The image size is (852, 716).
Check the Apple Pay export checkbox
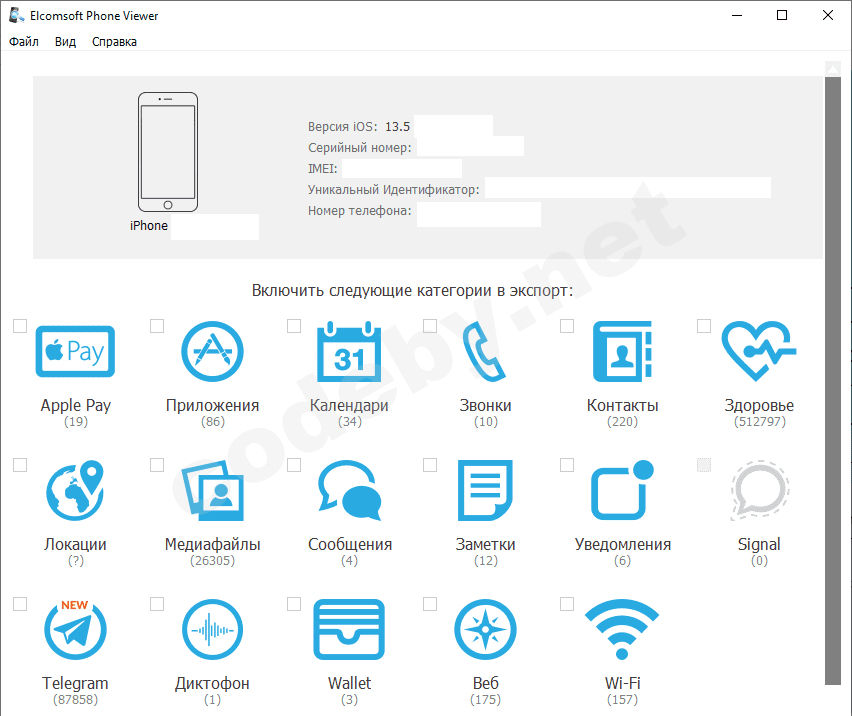pyautogui.click(x=20, y=326)
